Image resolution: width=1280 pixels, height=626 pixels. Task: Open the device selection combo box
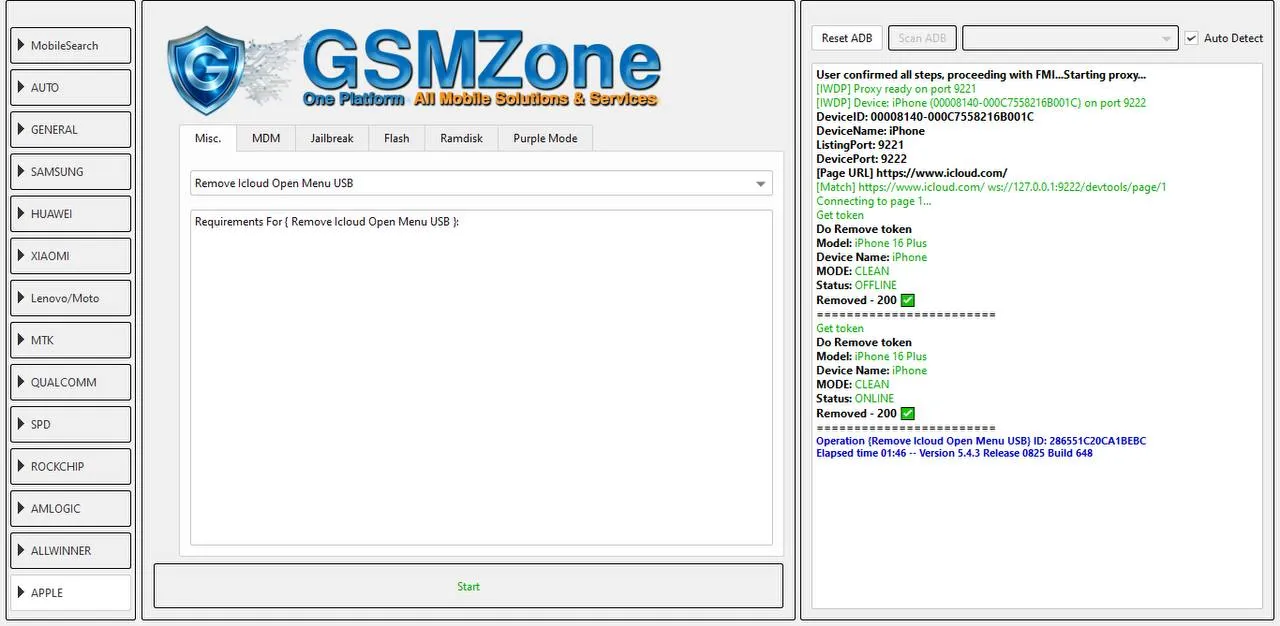coord(1069,38)
